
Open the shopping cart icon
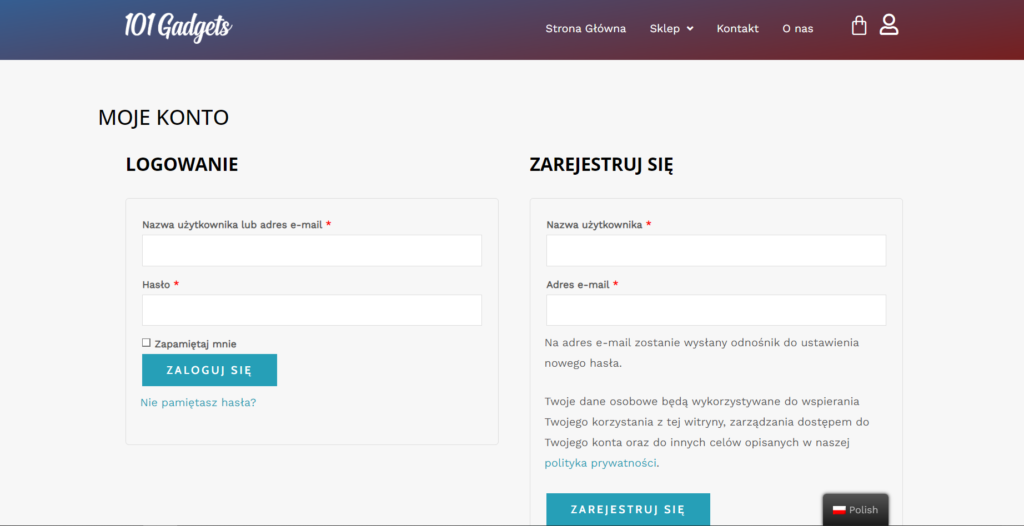(859, 26)
